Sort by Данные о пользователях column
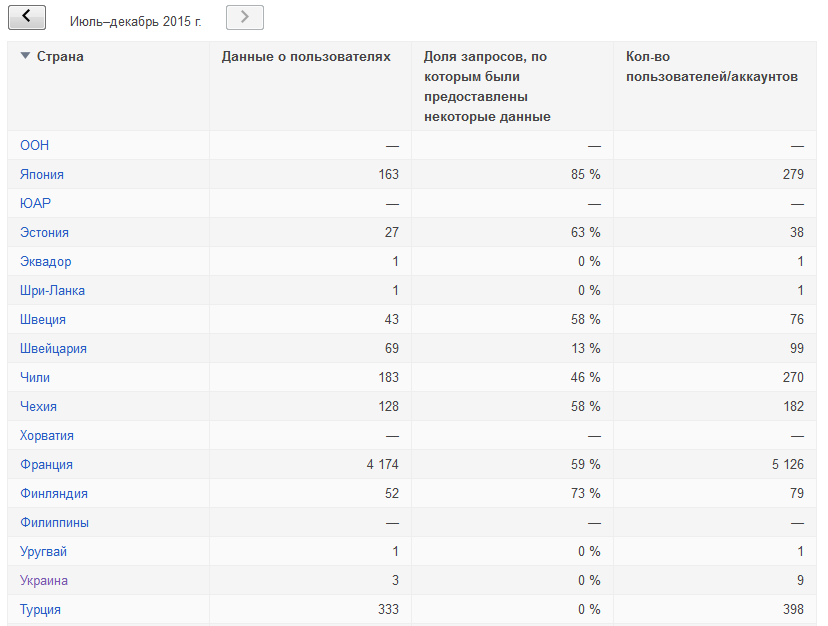The height and width of the screenshot is (626, 828). coord(306,57)
